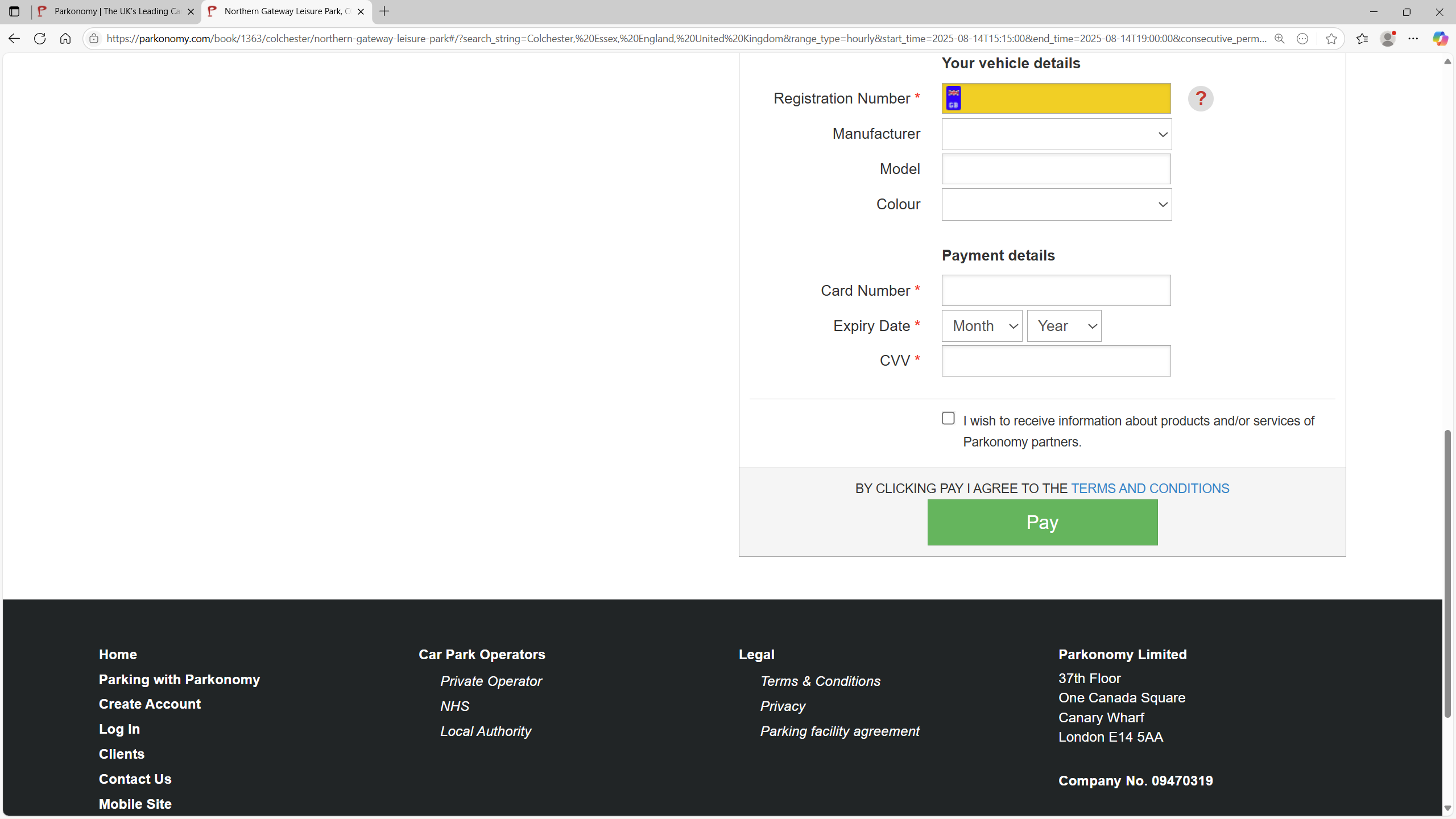Expand the Manufacturer dropdown
This screenshot has height=819, width=1456.
pos(1056,134)
